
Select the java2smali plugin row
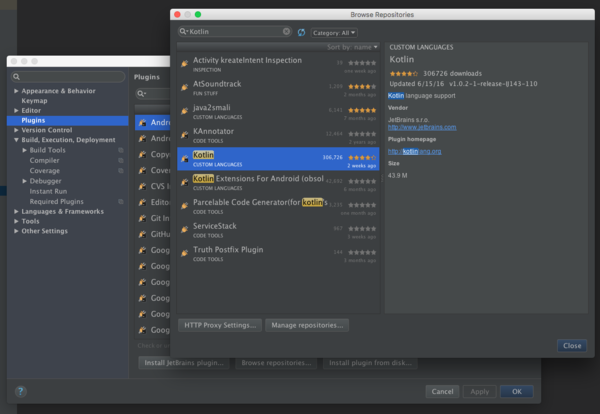click(x=278, y=112)
